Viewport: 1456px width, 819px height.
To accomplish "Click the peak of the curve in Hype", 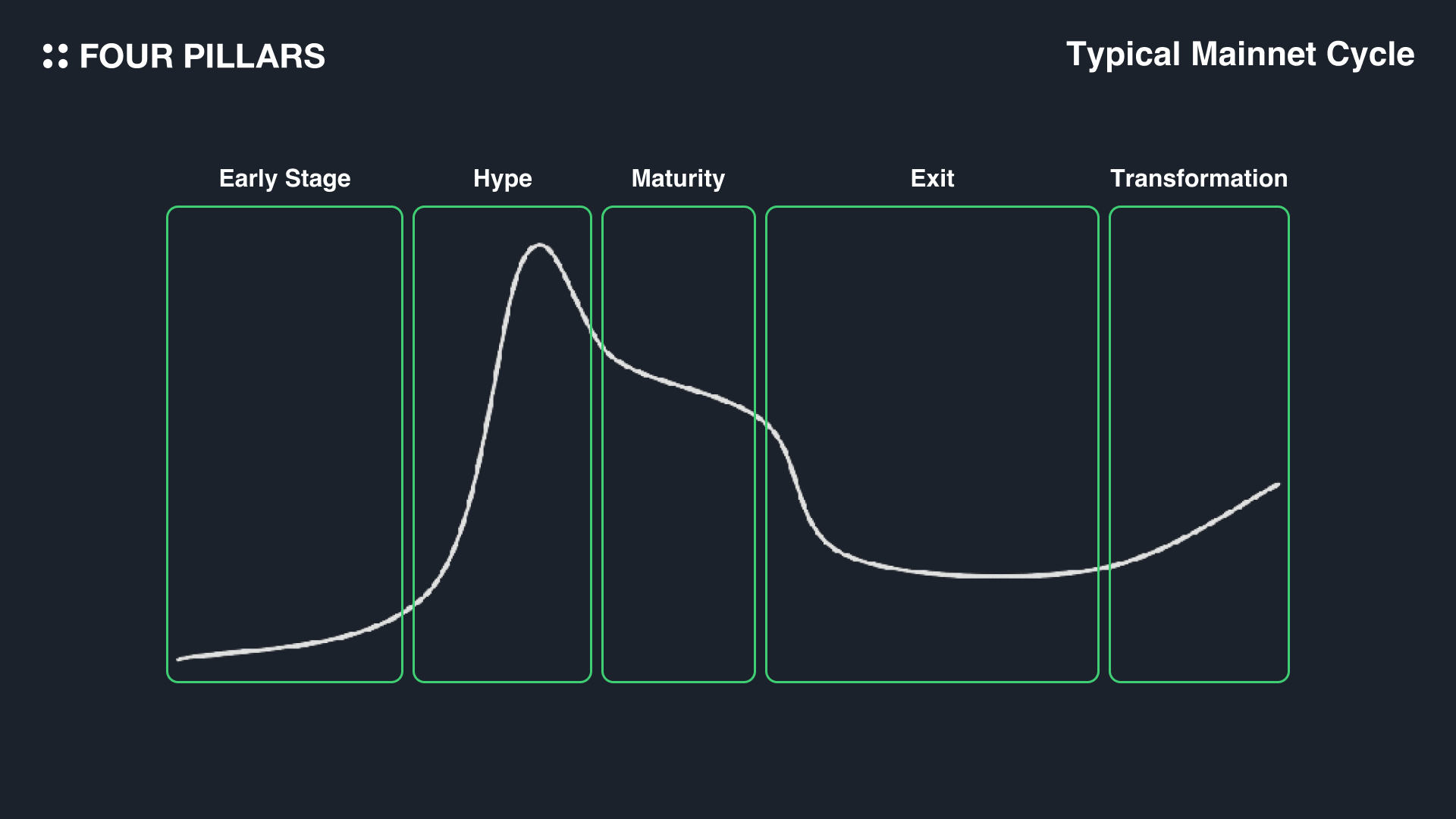I will click(x=539, y=245).
